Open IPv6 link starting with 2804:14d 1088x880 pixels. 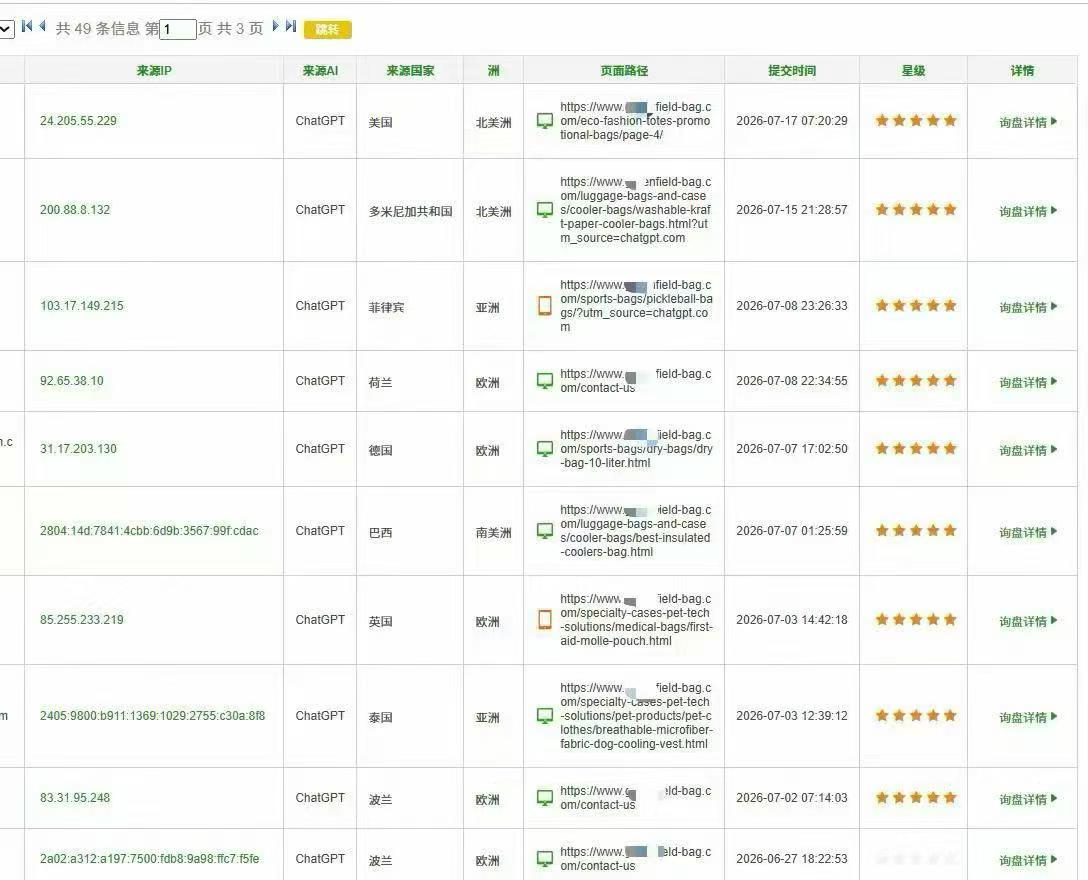coord(149,531)
